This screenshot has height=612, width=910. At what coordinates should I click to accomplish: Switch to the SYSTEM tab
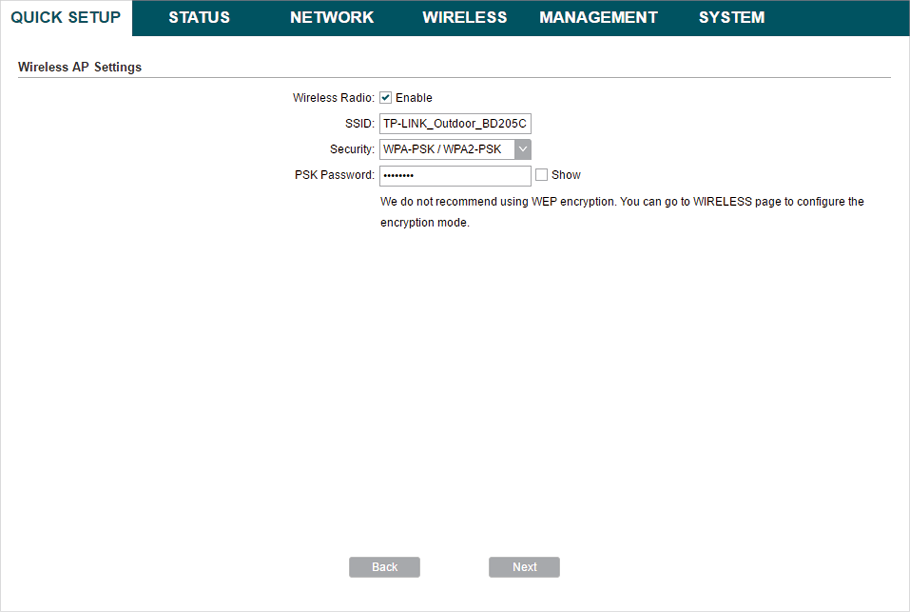(731, 18)
